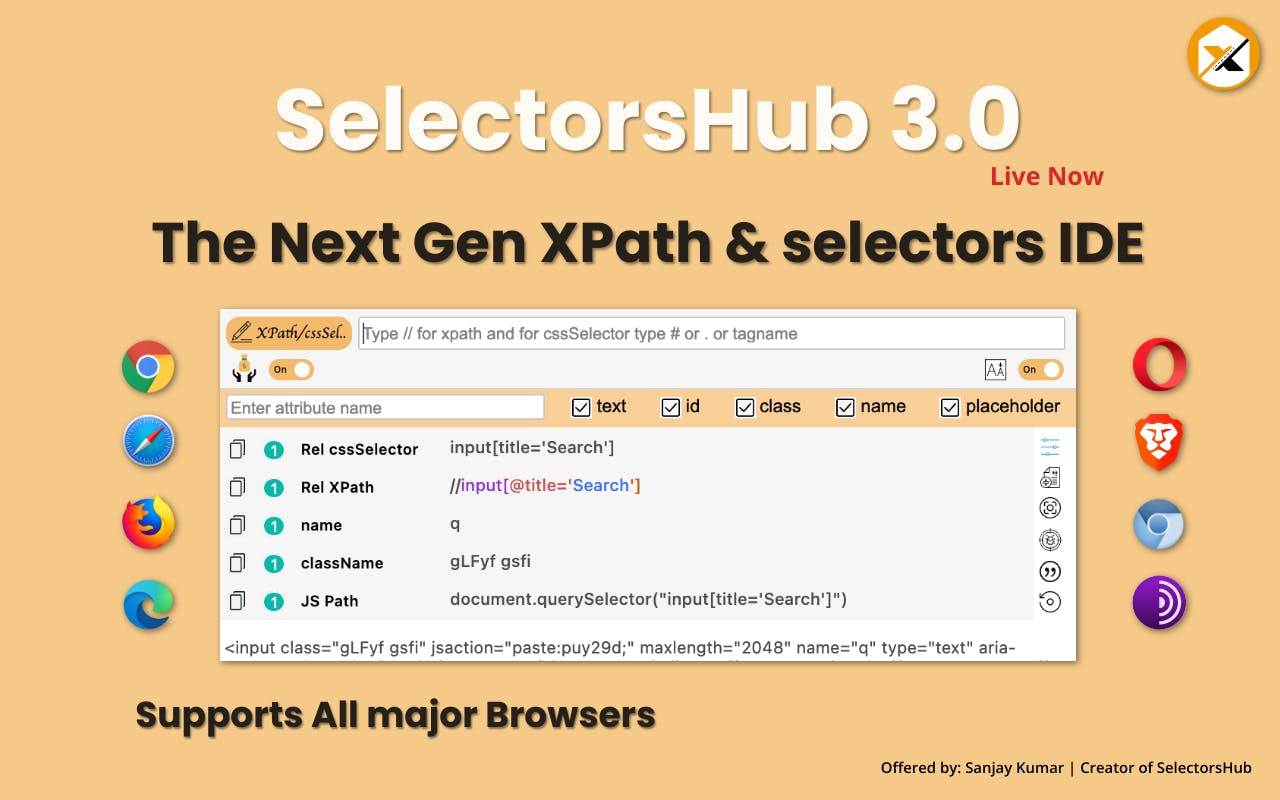Click the AA font size icon

(995, 370)
